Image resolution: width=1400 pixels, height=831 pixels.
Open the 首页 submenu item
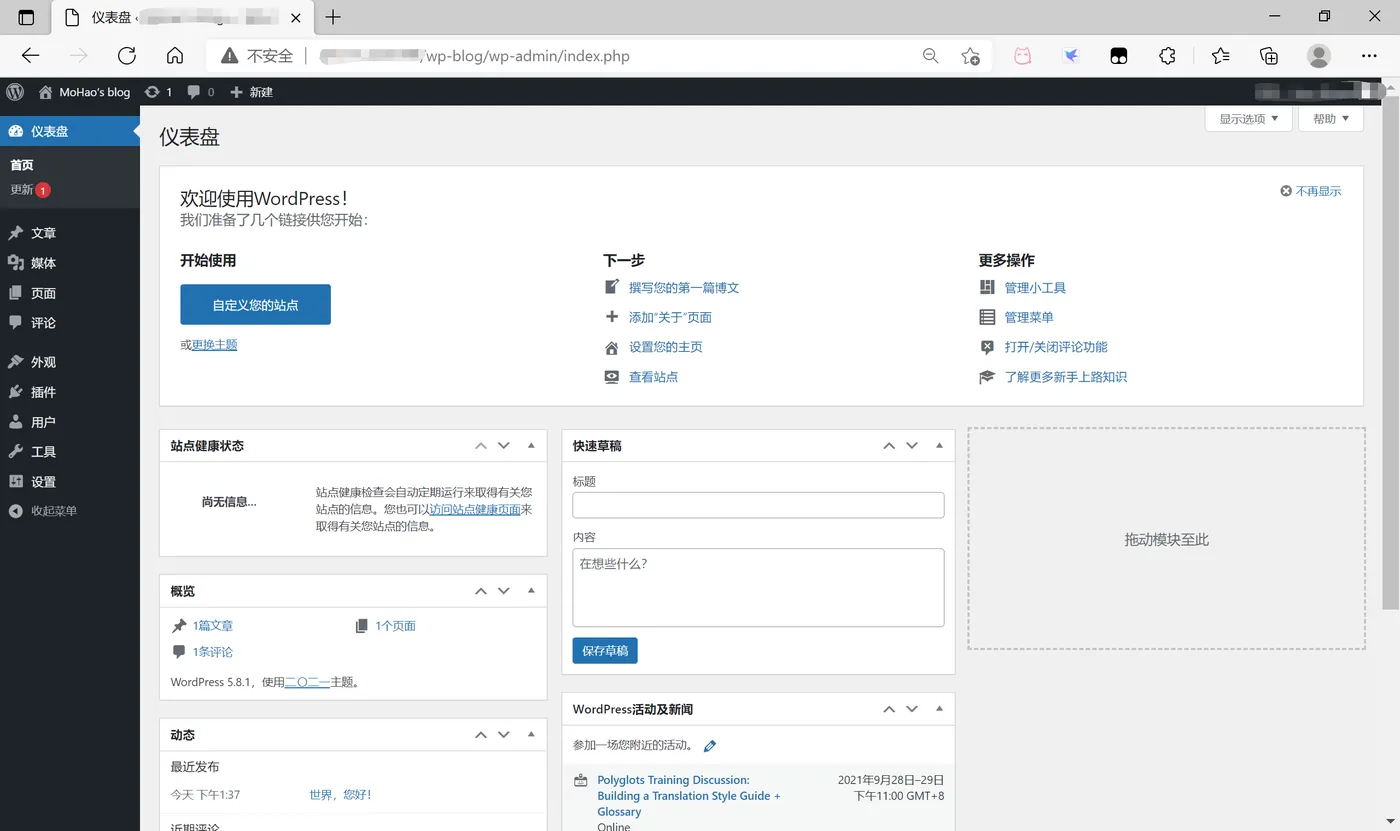click(x=22, y=165)
